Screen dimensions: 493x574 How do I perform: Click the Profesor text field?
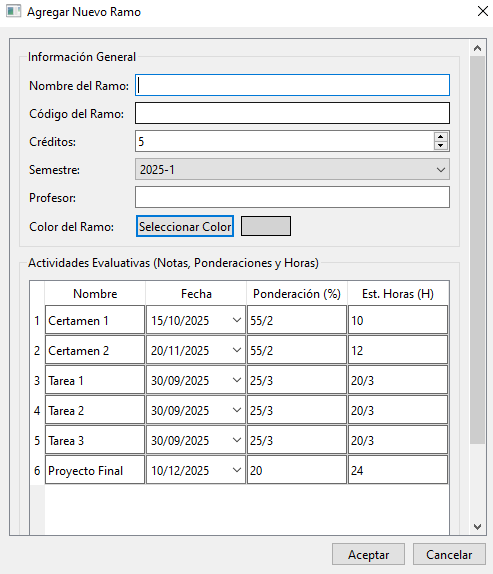292,197
